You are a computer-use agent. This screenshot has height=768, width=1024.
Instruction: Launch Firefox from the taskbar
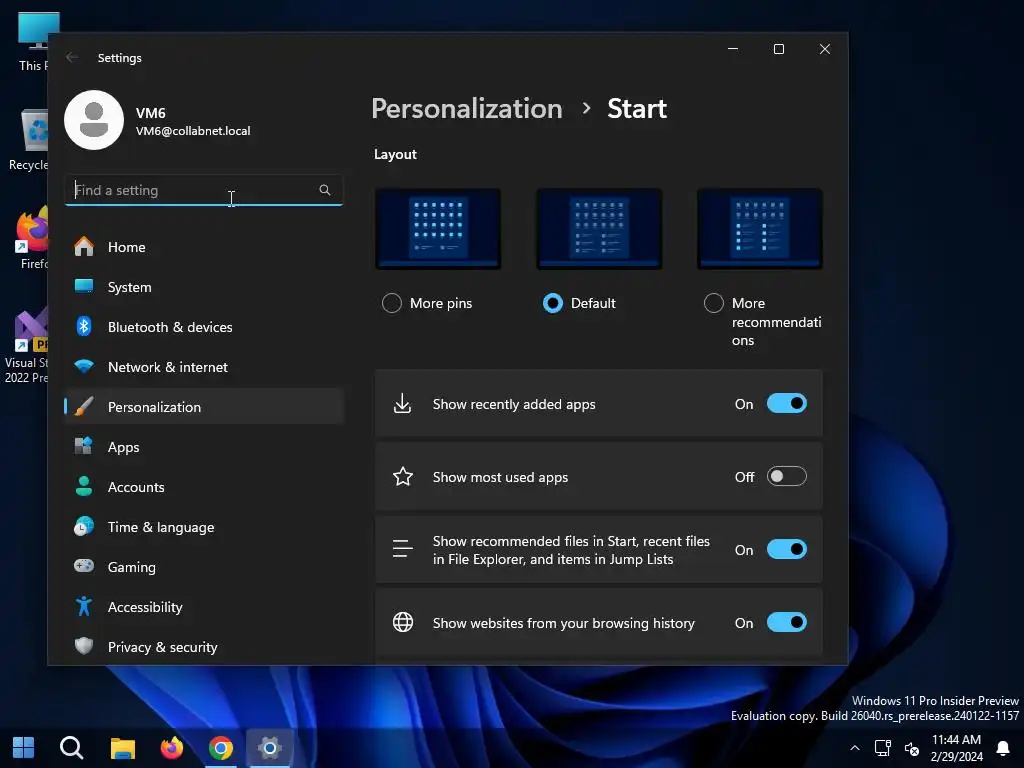click(x=172, y=748)
